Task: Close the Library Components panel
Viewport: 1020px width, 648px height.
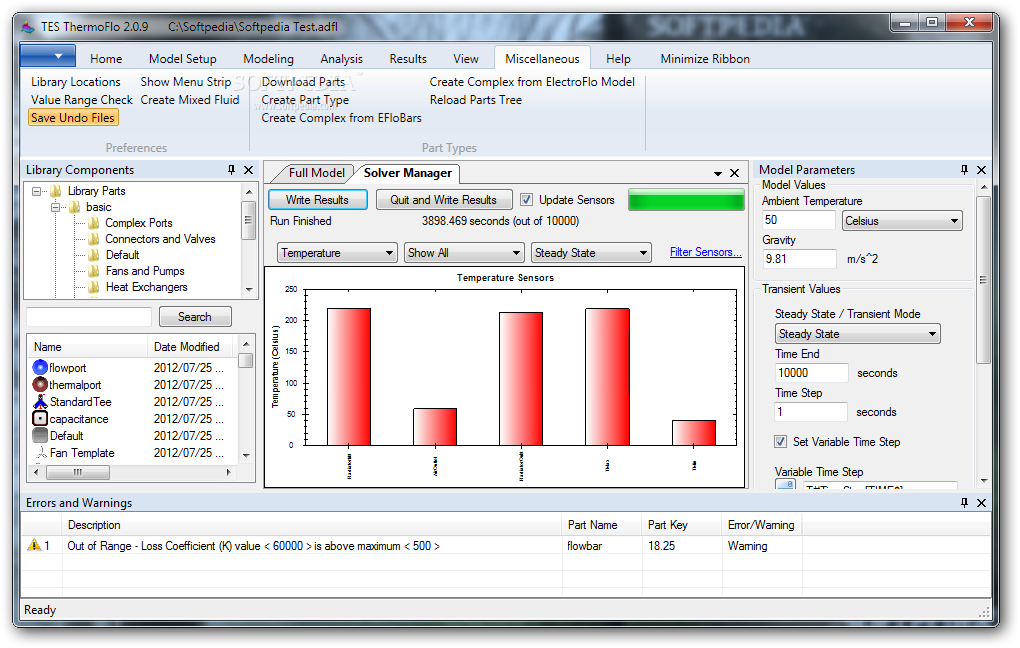Action: point(248,170)
